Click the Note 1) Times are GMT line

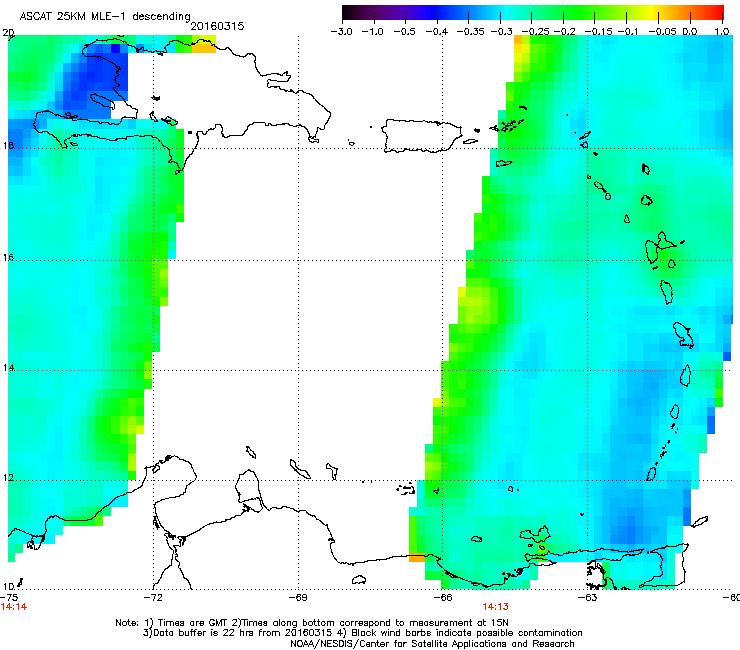tap(312, 623)
